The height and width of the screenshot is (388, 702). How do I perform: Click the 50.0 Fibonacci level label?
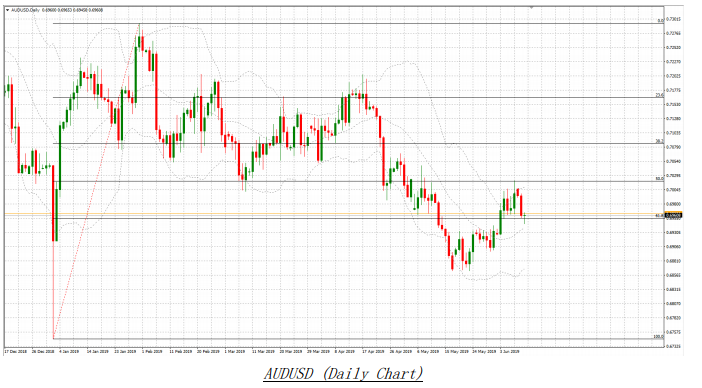(659, 179)
